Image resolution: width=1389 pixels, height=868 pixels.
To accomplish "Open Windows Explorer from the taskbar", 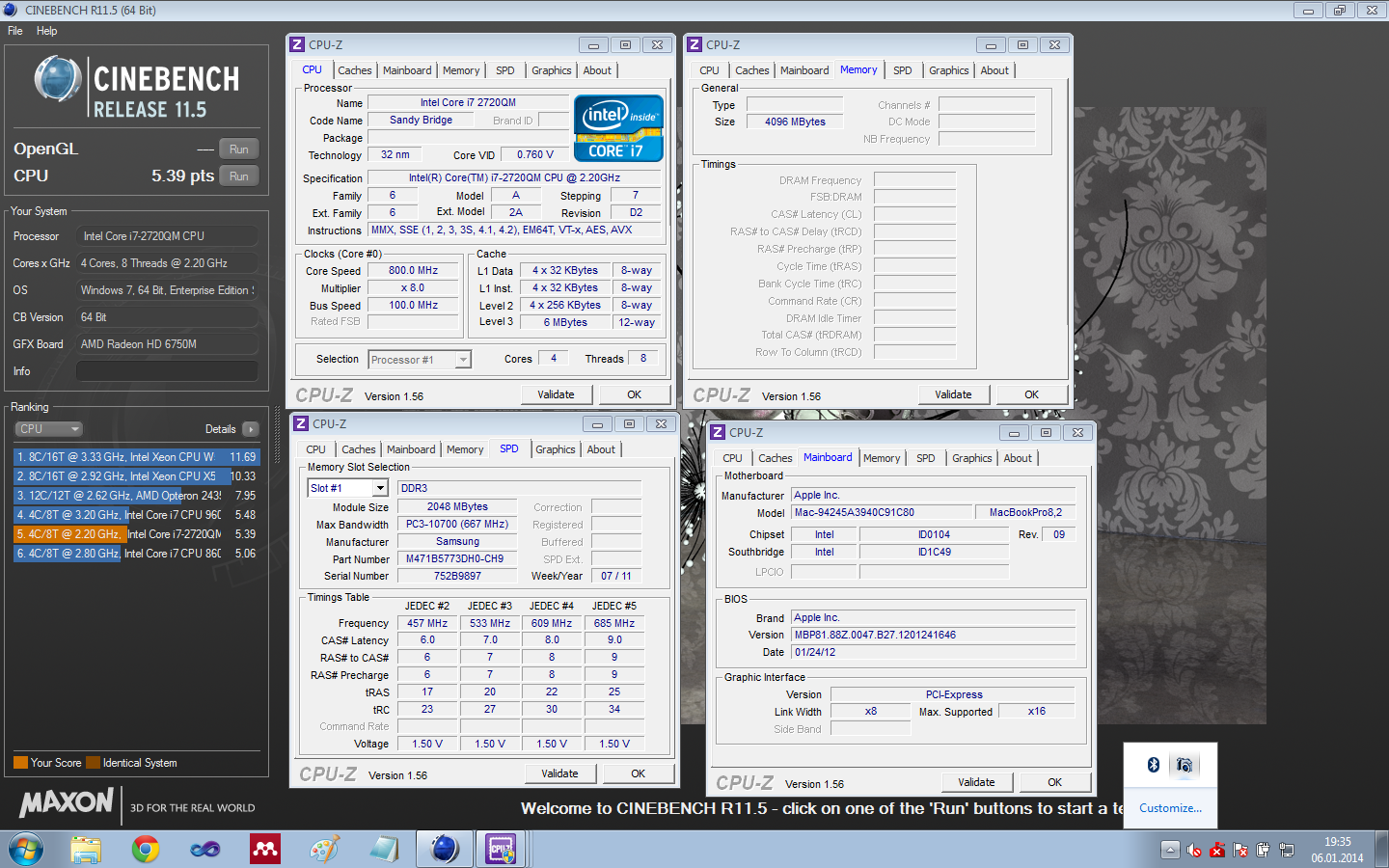I will [86, 850].
